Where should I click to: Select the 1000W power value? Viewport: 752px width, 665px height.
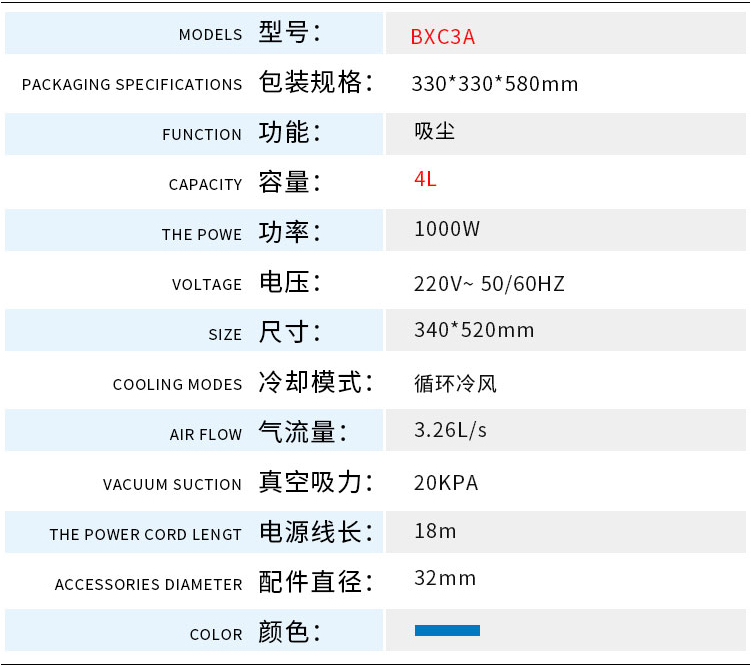click(447, 229)
